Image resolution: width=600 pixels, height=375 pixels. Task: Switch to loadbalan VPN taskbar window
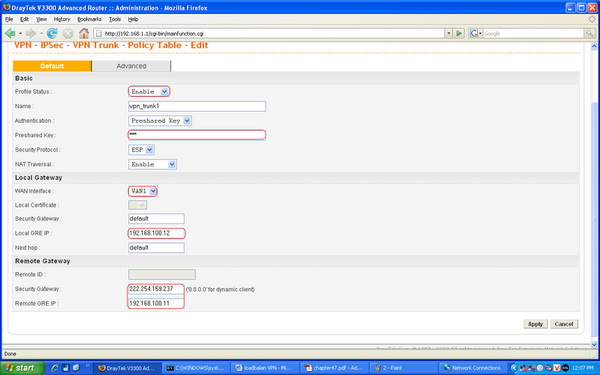[x=265, y=368]
